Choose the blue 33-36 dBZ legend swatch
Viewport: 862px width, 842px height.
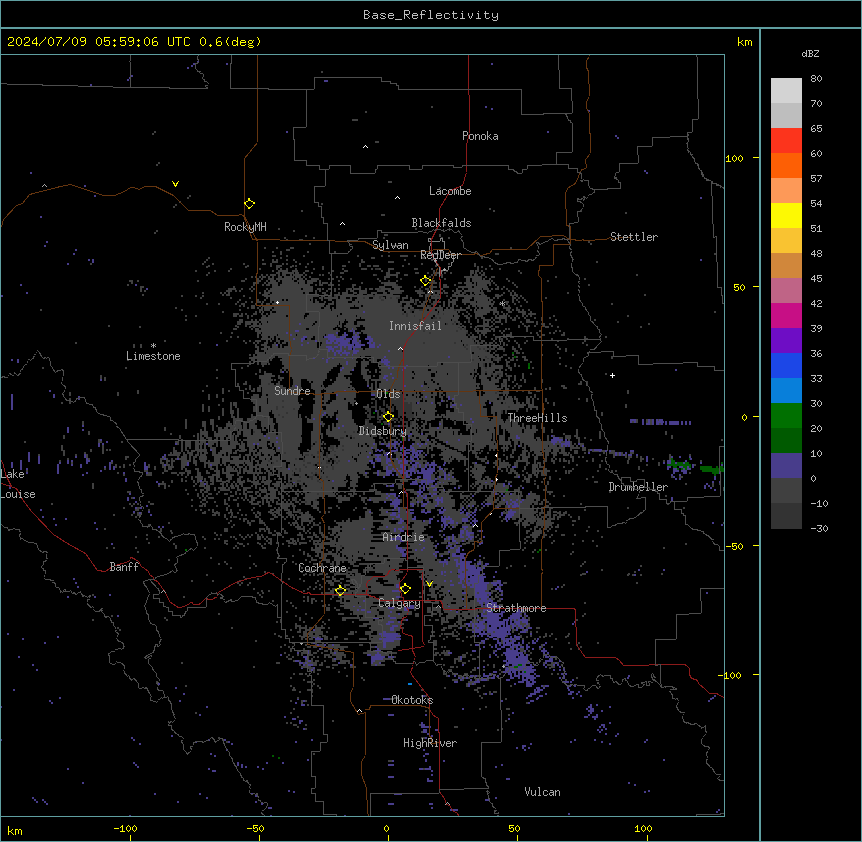pyautogui.click(x=786, y=365)
